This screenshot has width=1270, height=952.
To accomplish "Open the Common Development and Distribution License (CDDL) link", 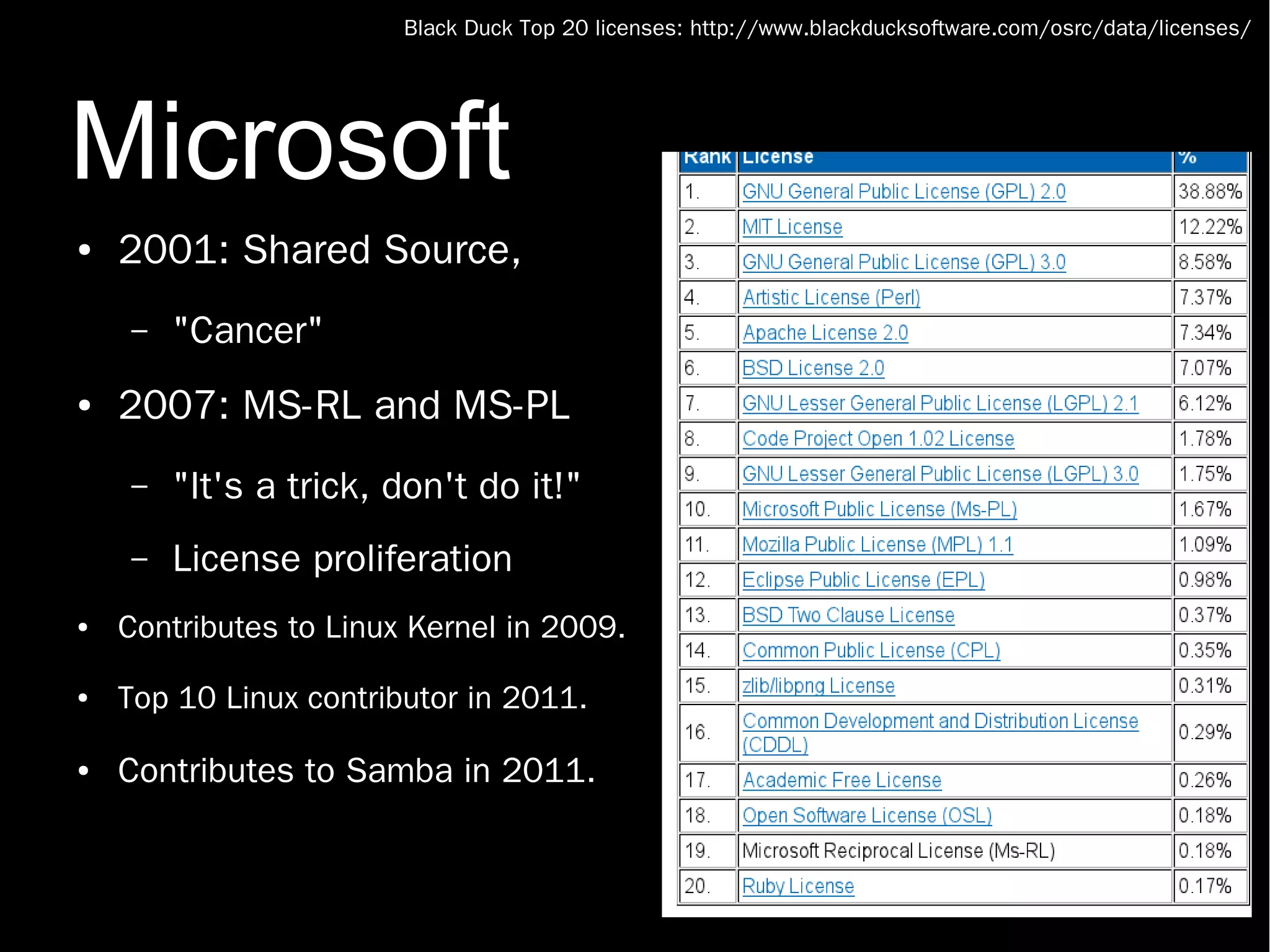I will click(940, 733).
